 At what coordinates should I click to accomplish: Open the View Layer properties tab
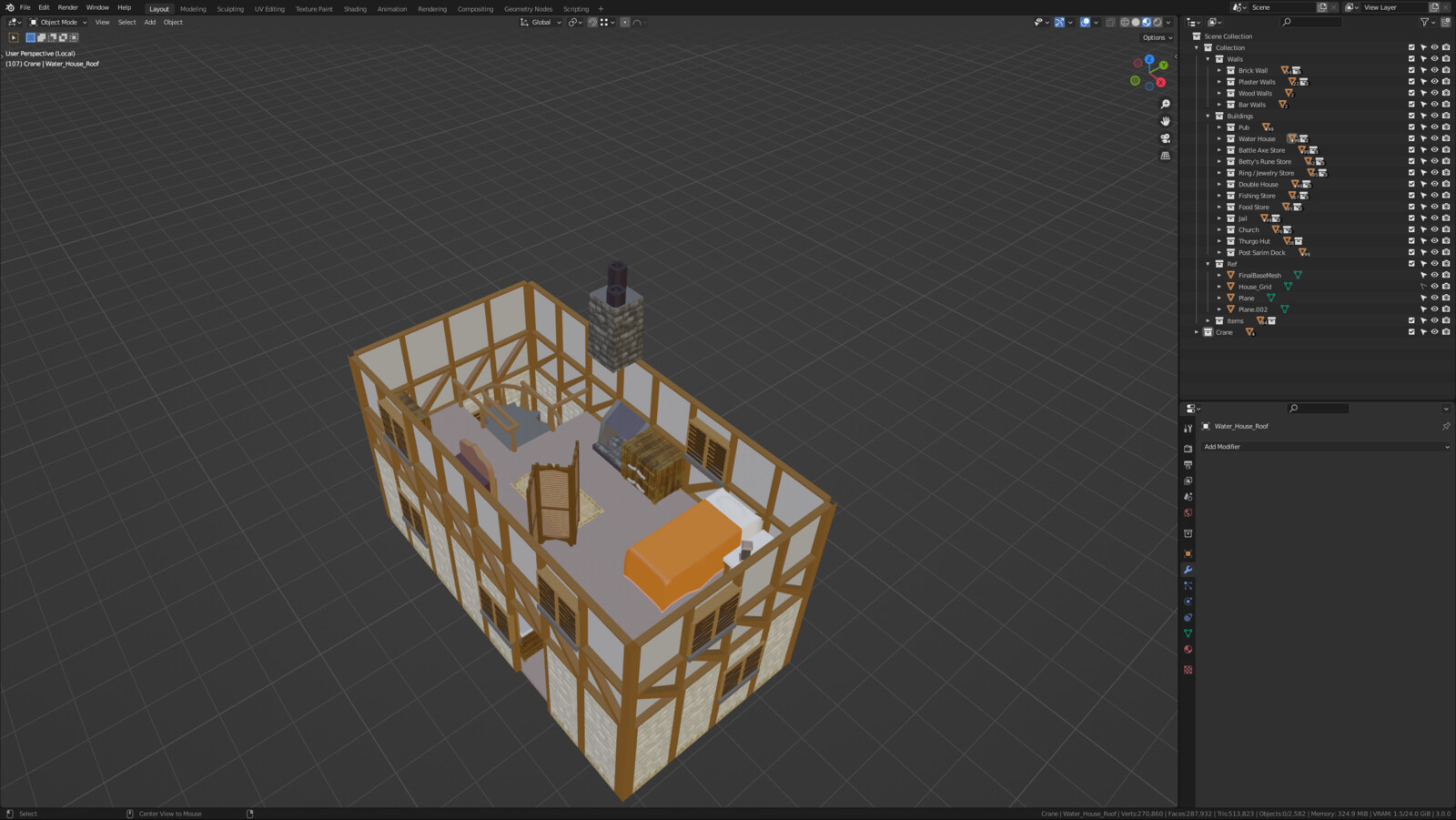click(1188, 481)
